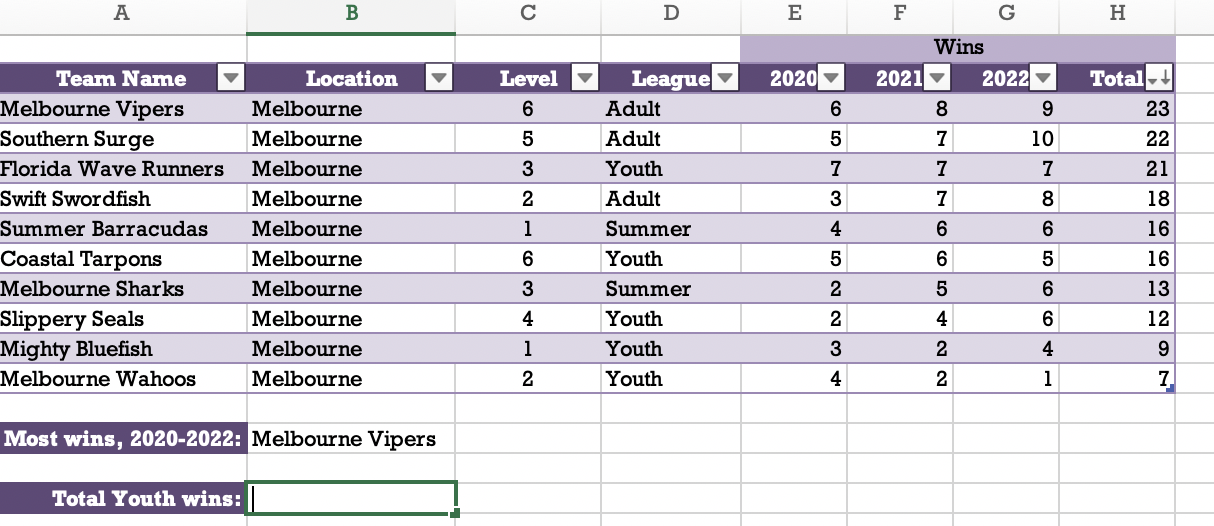Select column H header

pos(1118,14)
